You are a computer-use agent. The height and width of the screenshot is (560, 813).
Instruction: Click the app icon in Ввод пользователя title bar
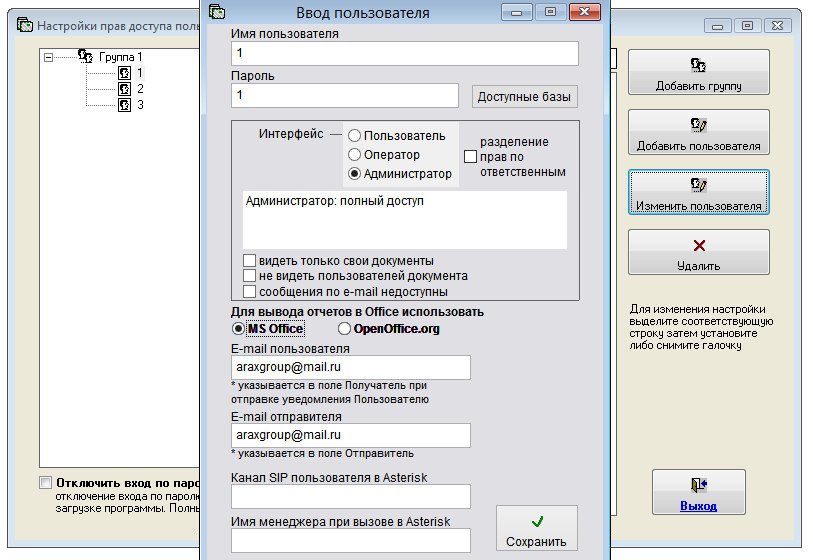tap(217, 11)
